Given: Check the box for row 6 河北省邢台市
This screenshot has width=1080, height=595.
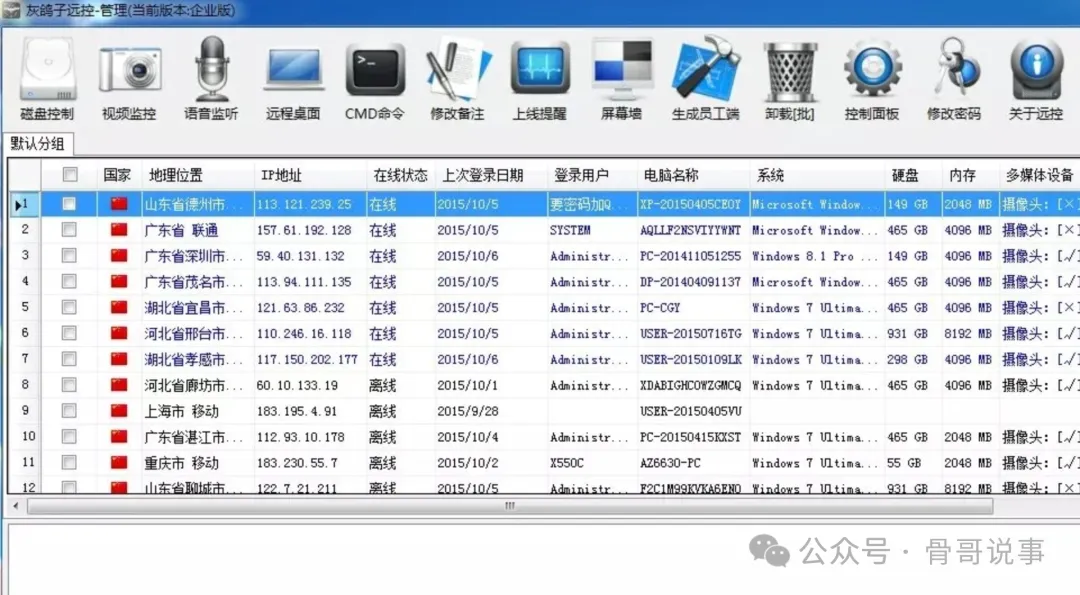Looking at the screenshot, I should tap(69, 333).
